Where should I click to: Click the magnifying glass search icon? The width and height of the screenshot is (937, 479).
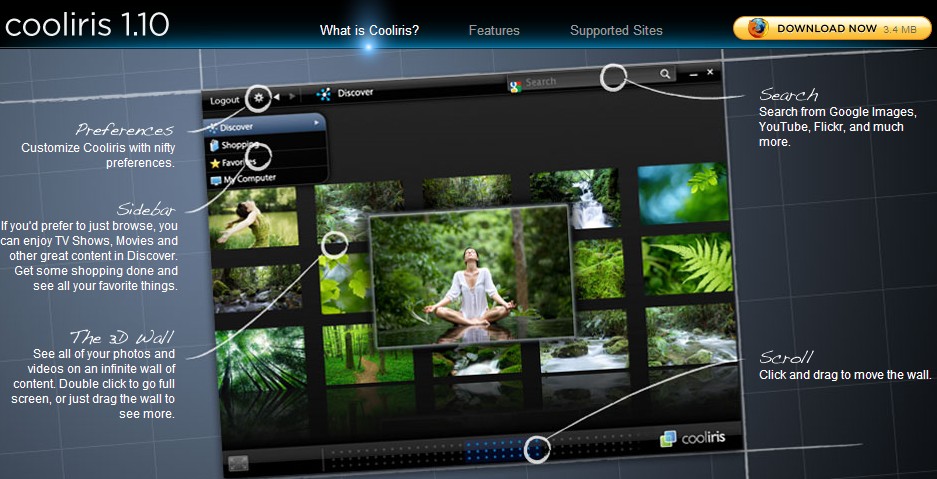(665, 73)
